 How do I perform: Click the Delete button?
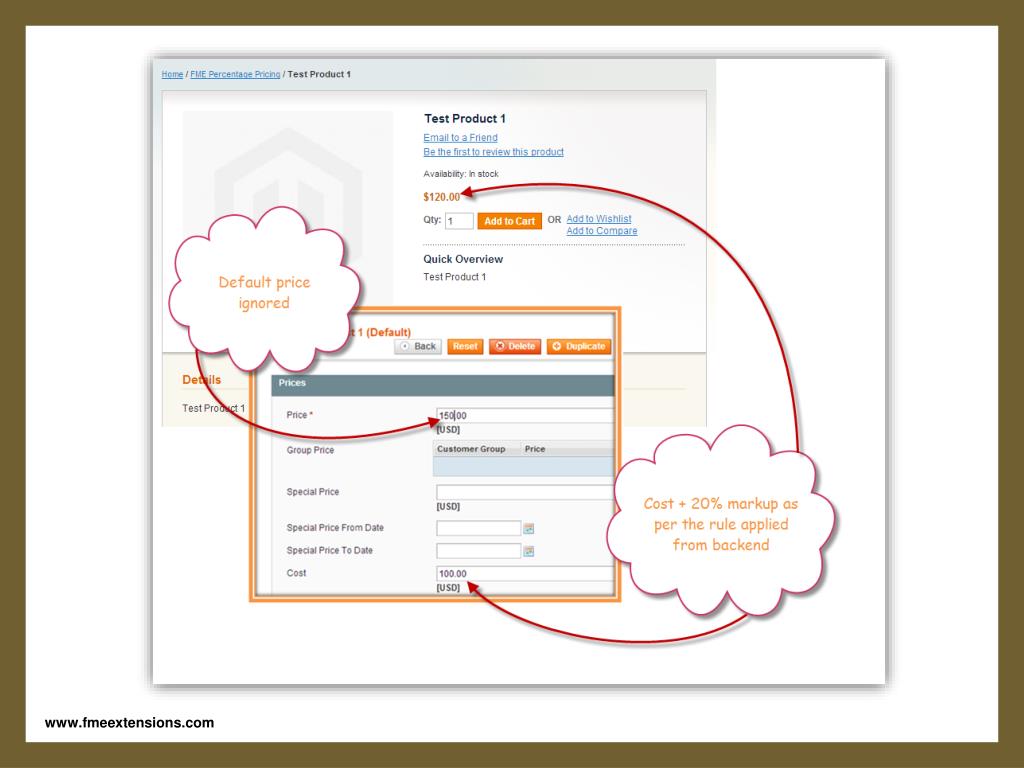(x=515, y=346)
